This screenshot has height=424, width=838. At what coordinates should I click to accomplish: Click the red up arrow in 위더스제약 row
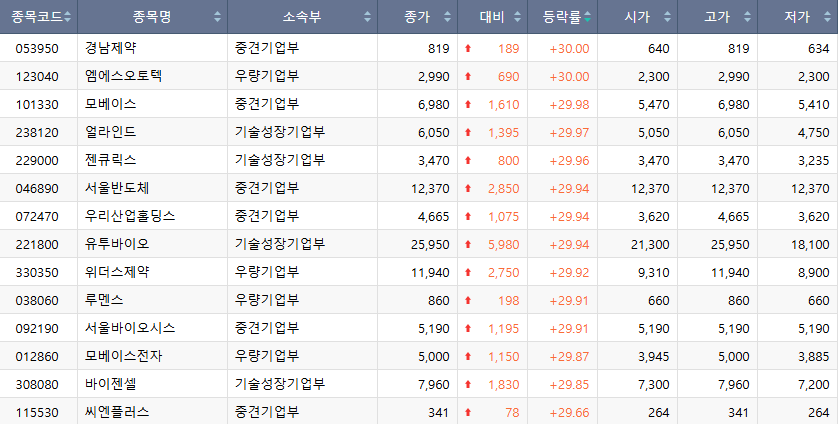point(468,272)
